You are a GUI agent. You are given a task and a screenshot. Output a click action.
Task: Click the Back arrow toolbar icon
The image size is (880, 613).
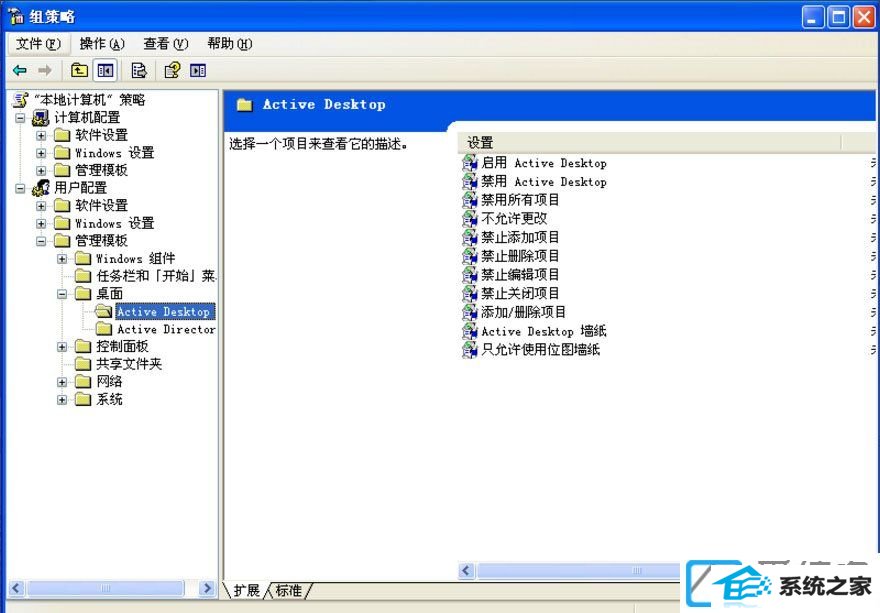click(x=20, y=70)
